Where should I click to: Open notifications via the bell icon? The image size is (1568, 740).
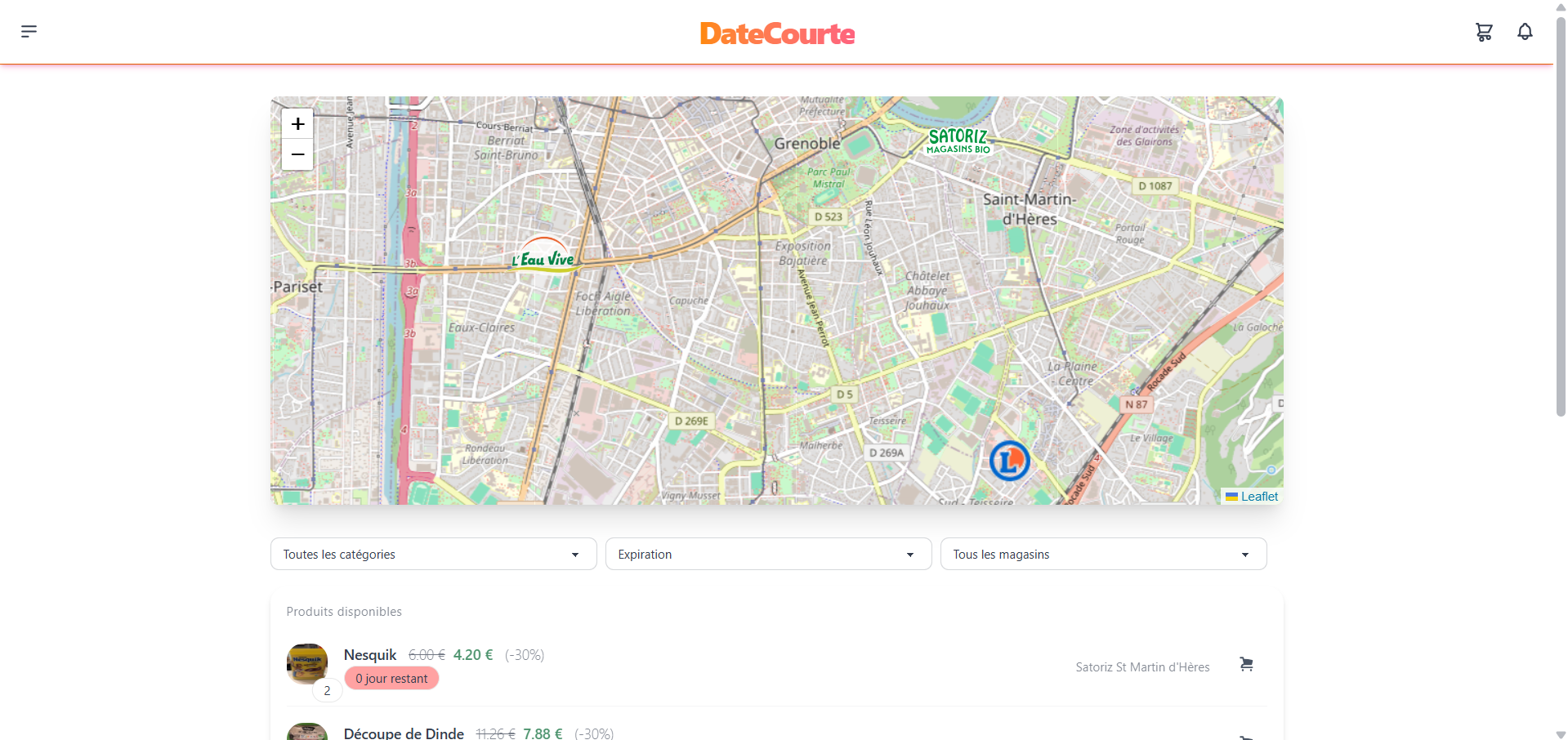tap(1525, 32)
